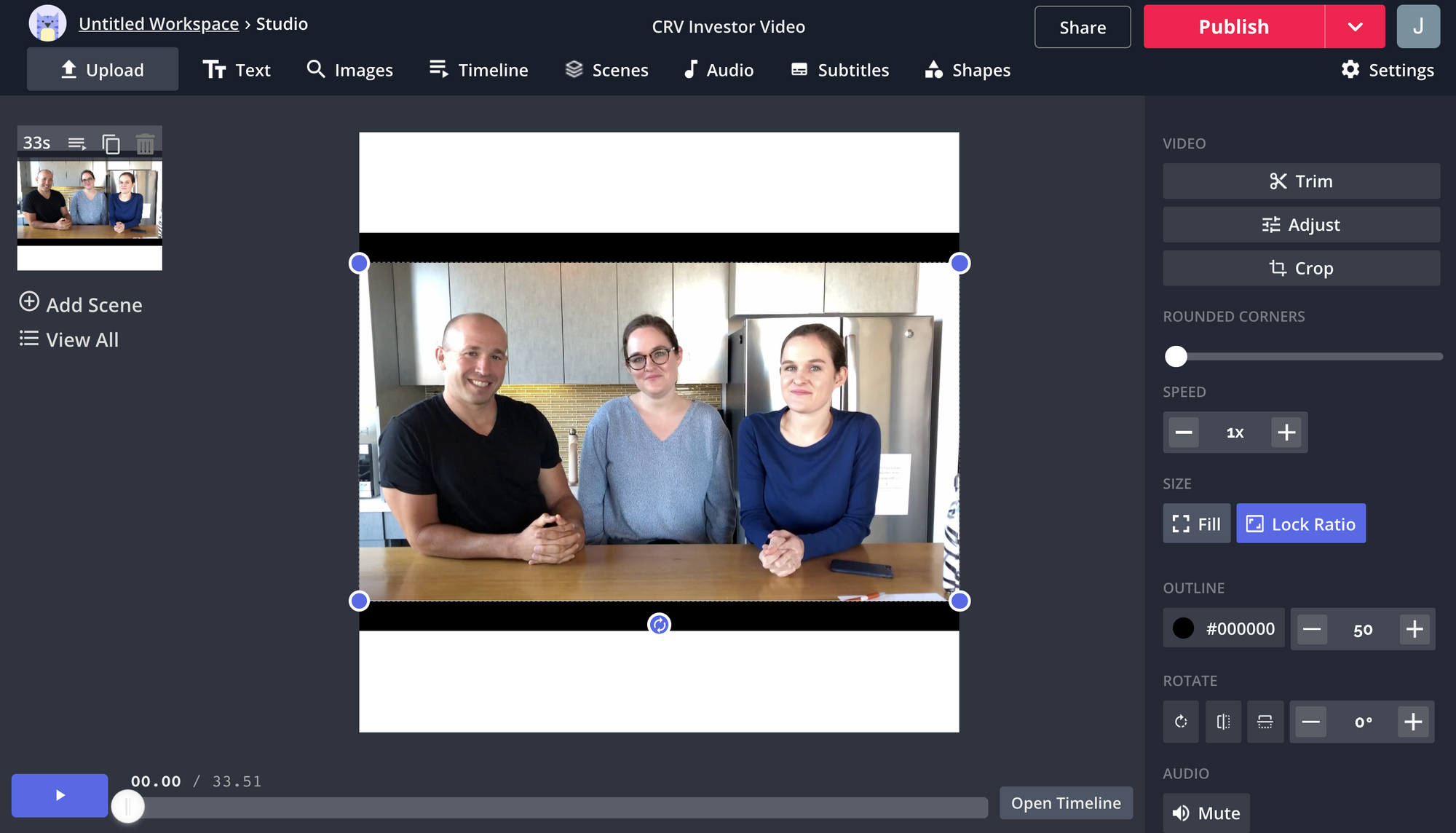This screenshot has height=833, width=1456.
Task: Click the duplicate scene icon
Action: (111, 143)
